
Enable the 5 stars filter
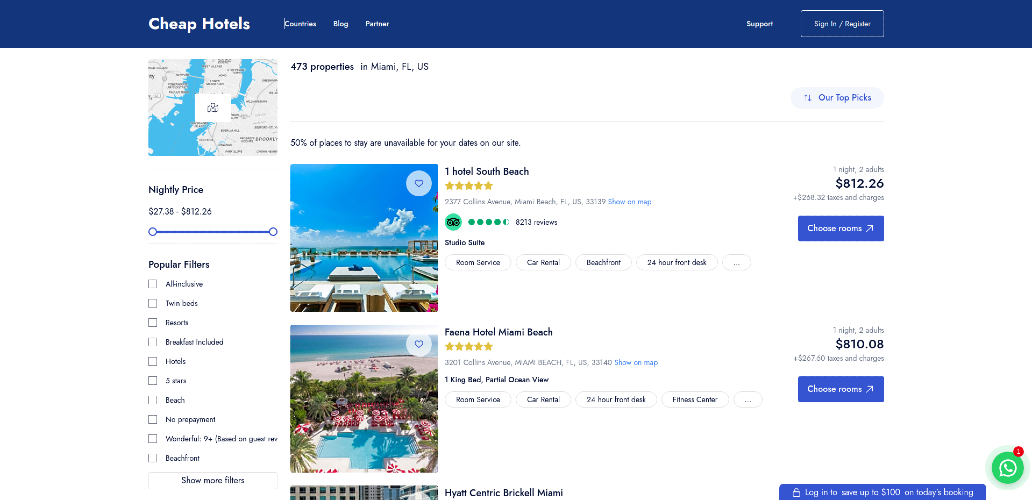[x=153, y=381]
